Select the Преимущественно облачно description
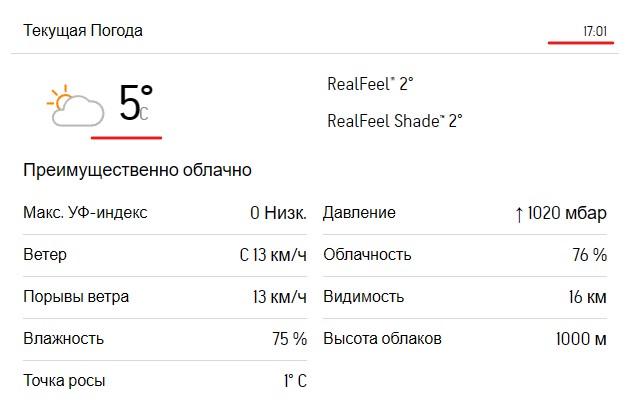The image size is (628, 412). 137,170
